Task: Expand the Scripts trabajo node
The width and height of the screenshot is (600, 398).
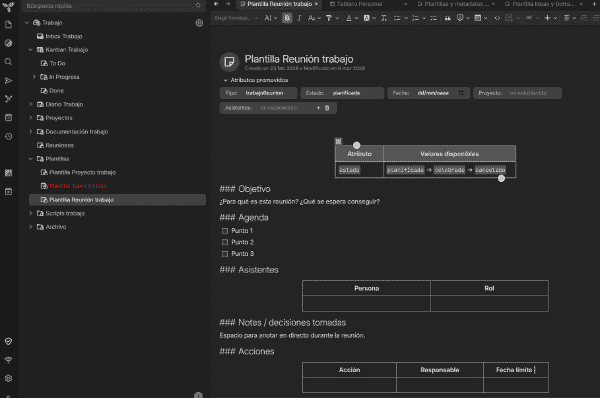Action: coord(31,213)
